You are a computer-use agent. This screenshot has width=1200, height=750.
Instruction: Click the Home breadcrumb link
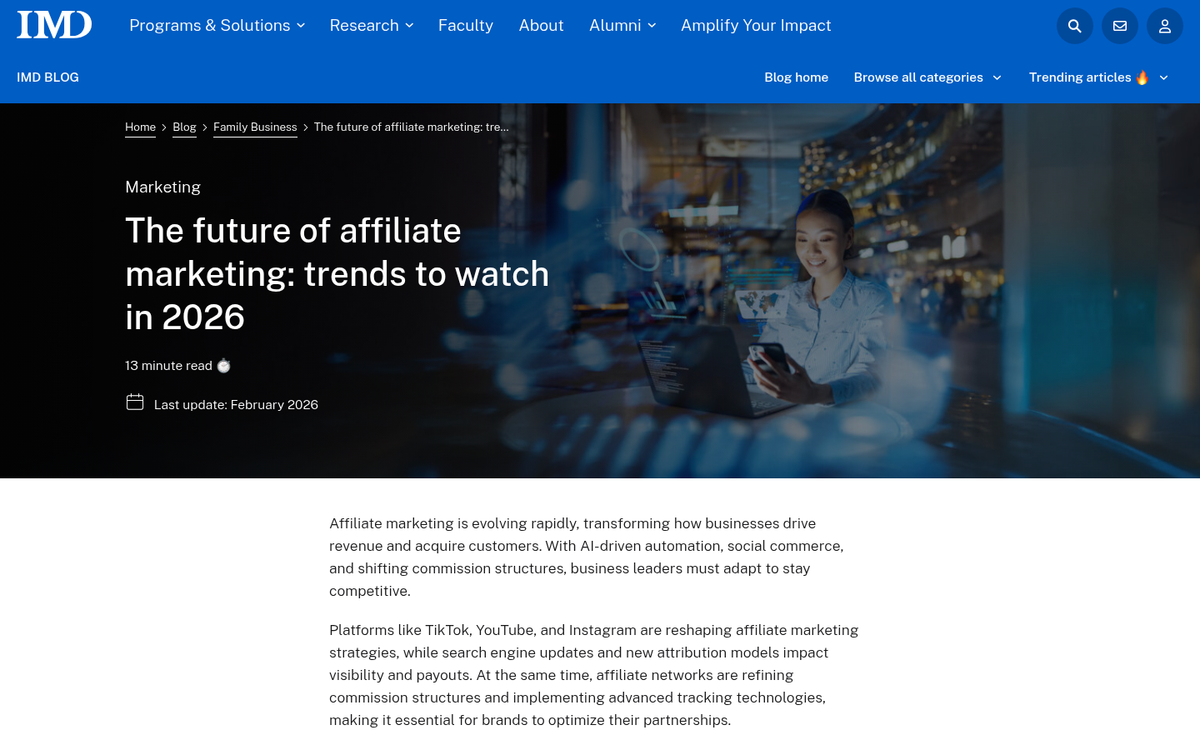[x=140, y=127]
